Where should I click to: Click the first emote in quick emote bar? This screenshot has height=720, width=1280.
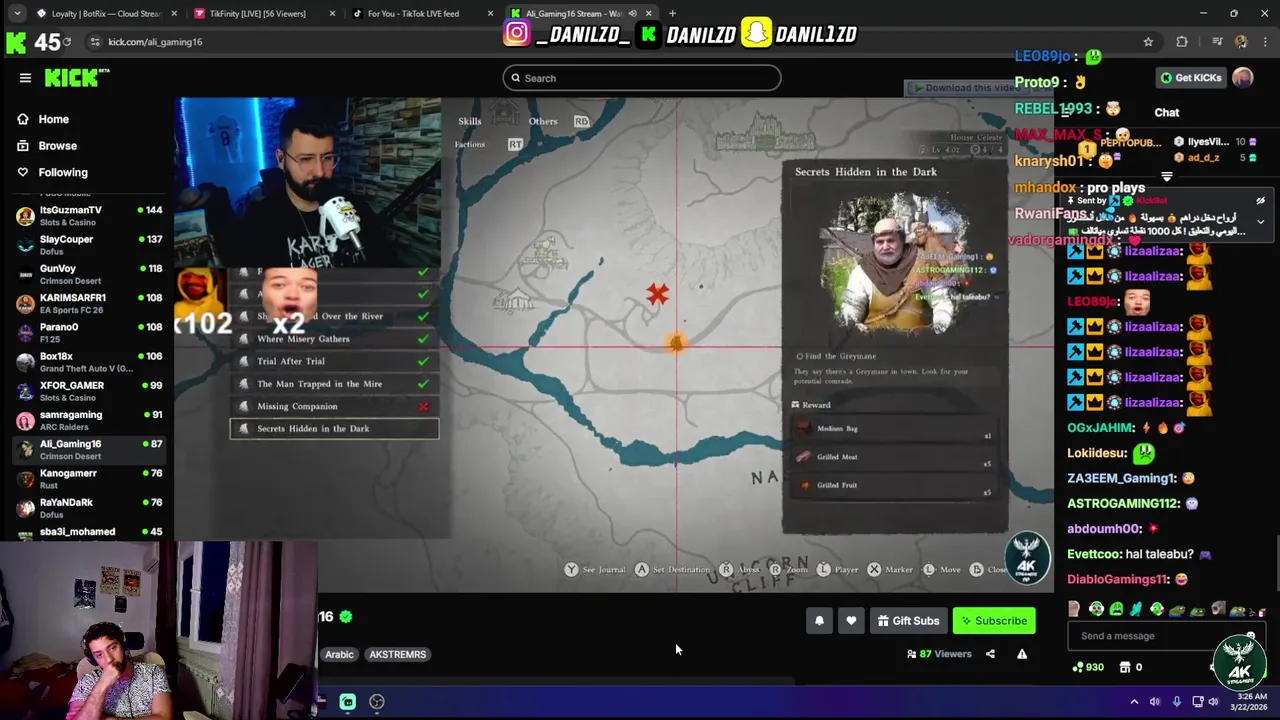pyautogui.click(x=1074, y=609)
